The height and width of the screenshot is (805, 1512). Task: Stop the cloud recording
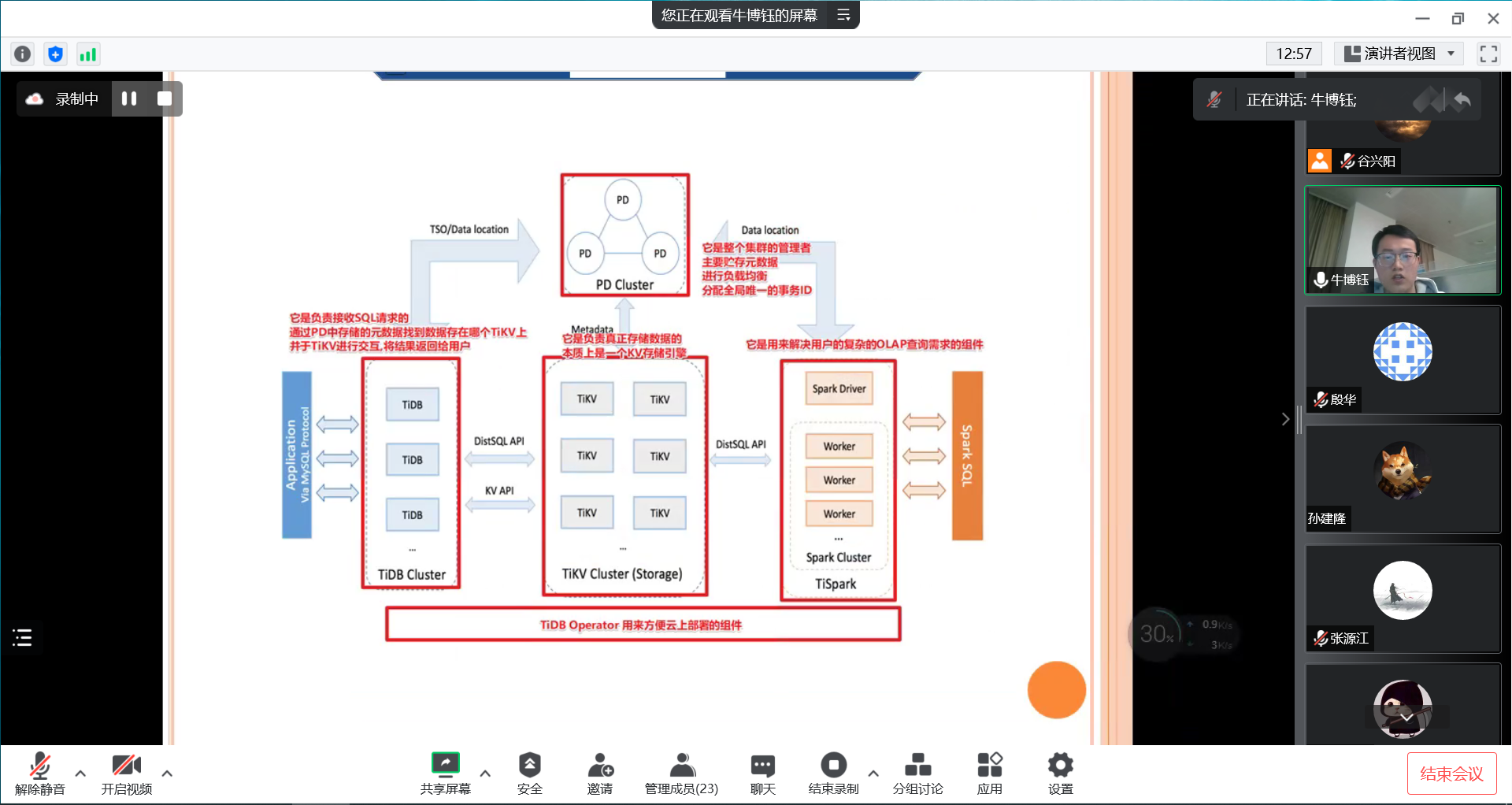[165, 98]
